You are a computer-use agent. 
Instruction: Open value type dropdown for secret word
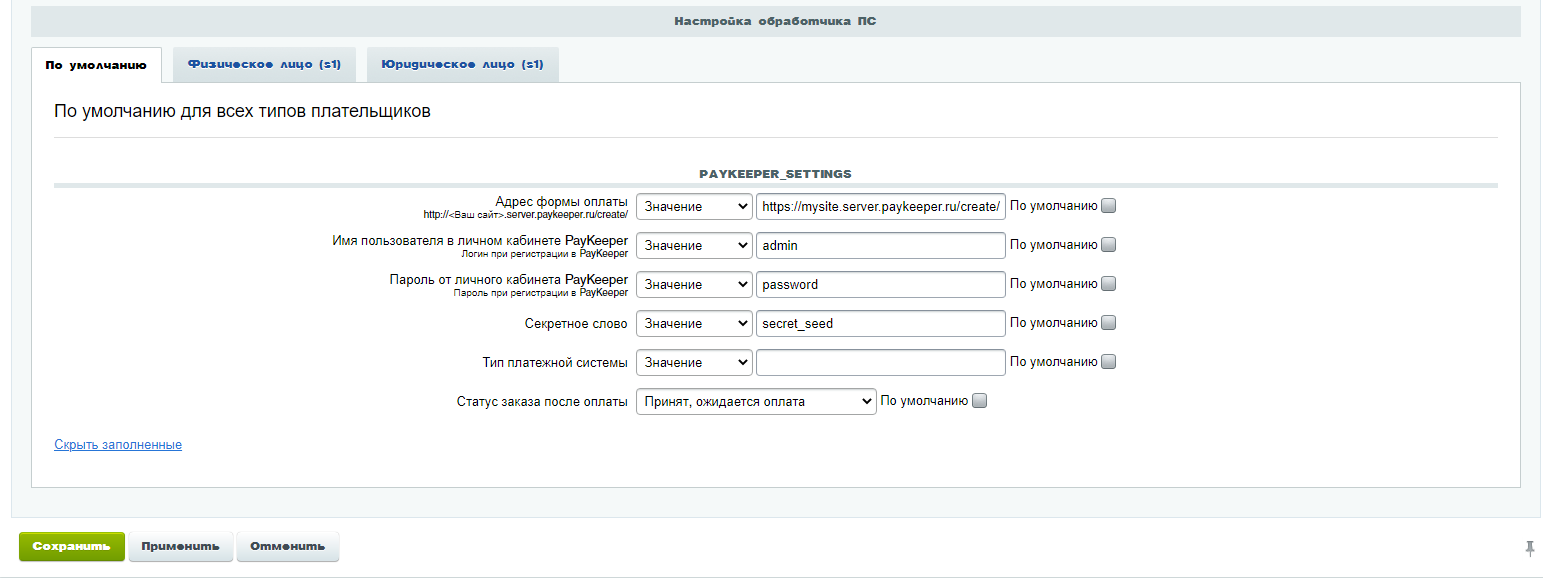tap(693, 323)
